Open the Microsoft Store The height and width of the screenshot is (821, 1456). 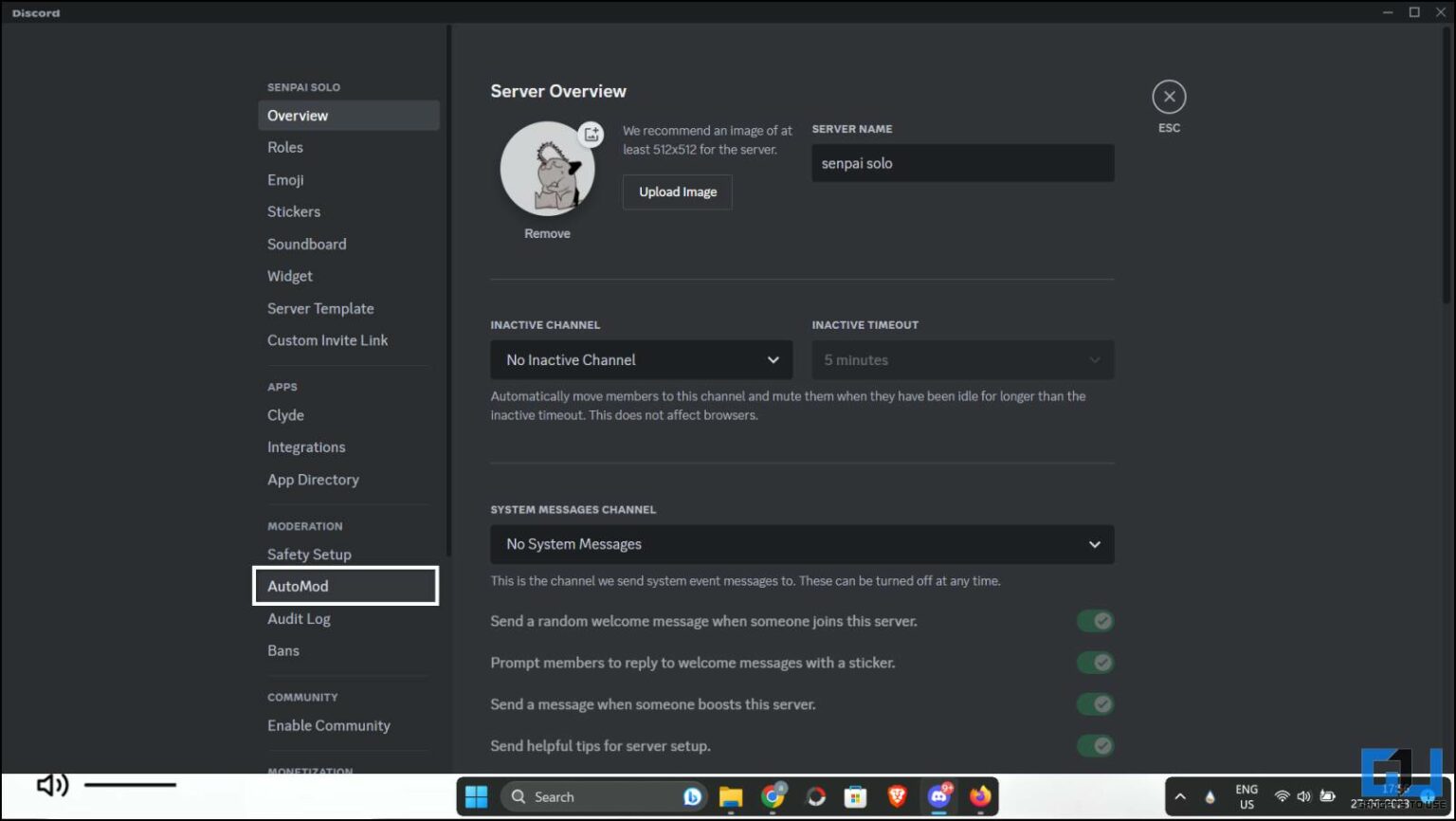point(856,796)
